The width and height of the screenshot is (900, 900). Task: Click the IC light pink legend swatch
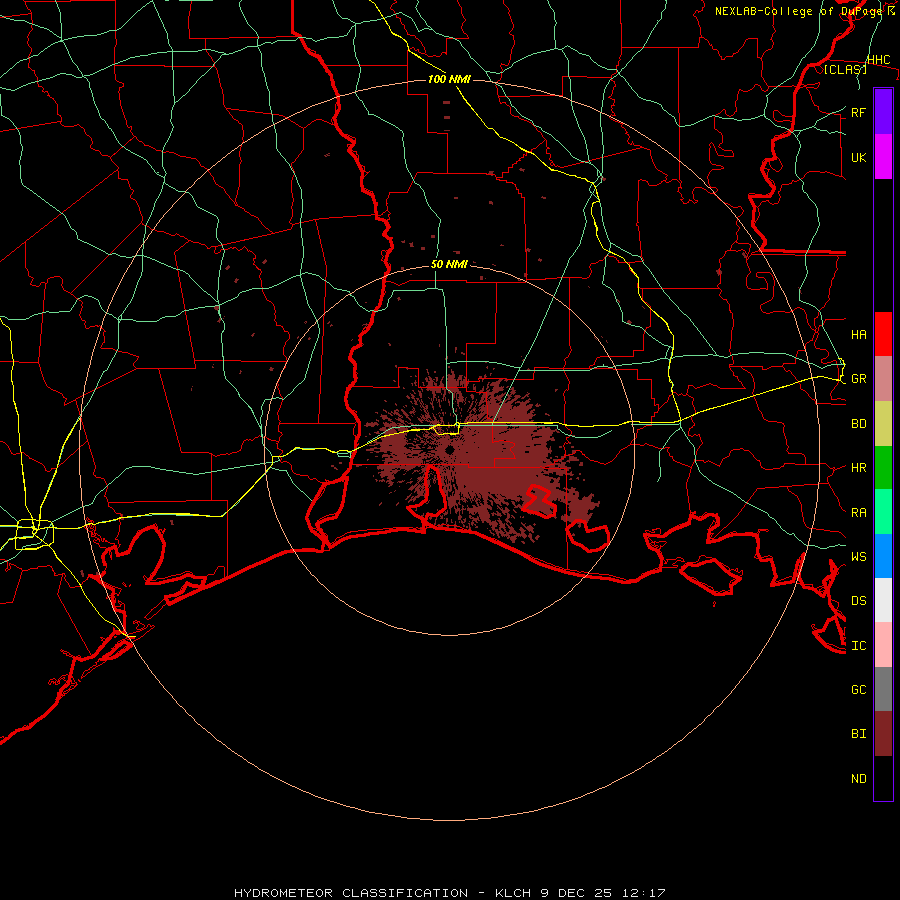[x=883, y=645]
